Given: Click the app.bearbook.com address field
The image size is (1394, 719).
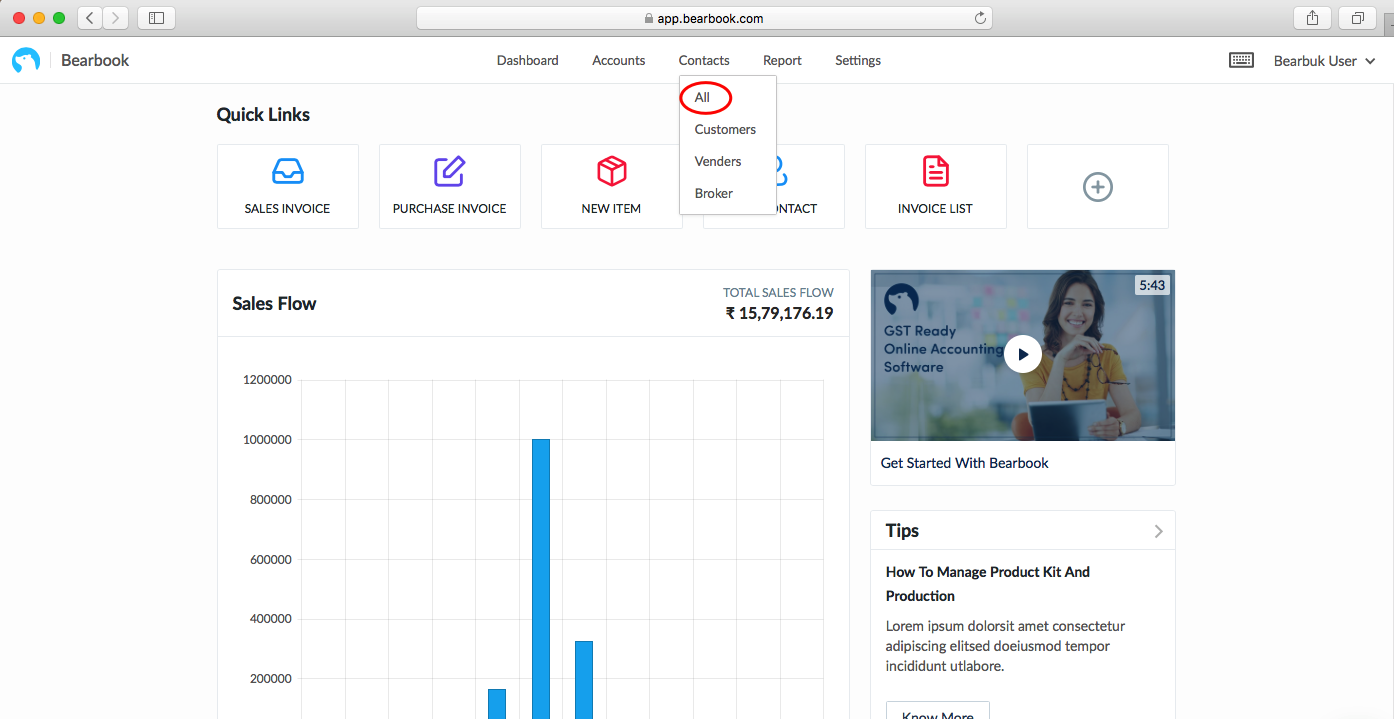Looking at the screenshot, I should pos(704,18).
